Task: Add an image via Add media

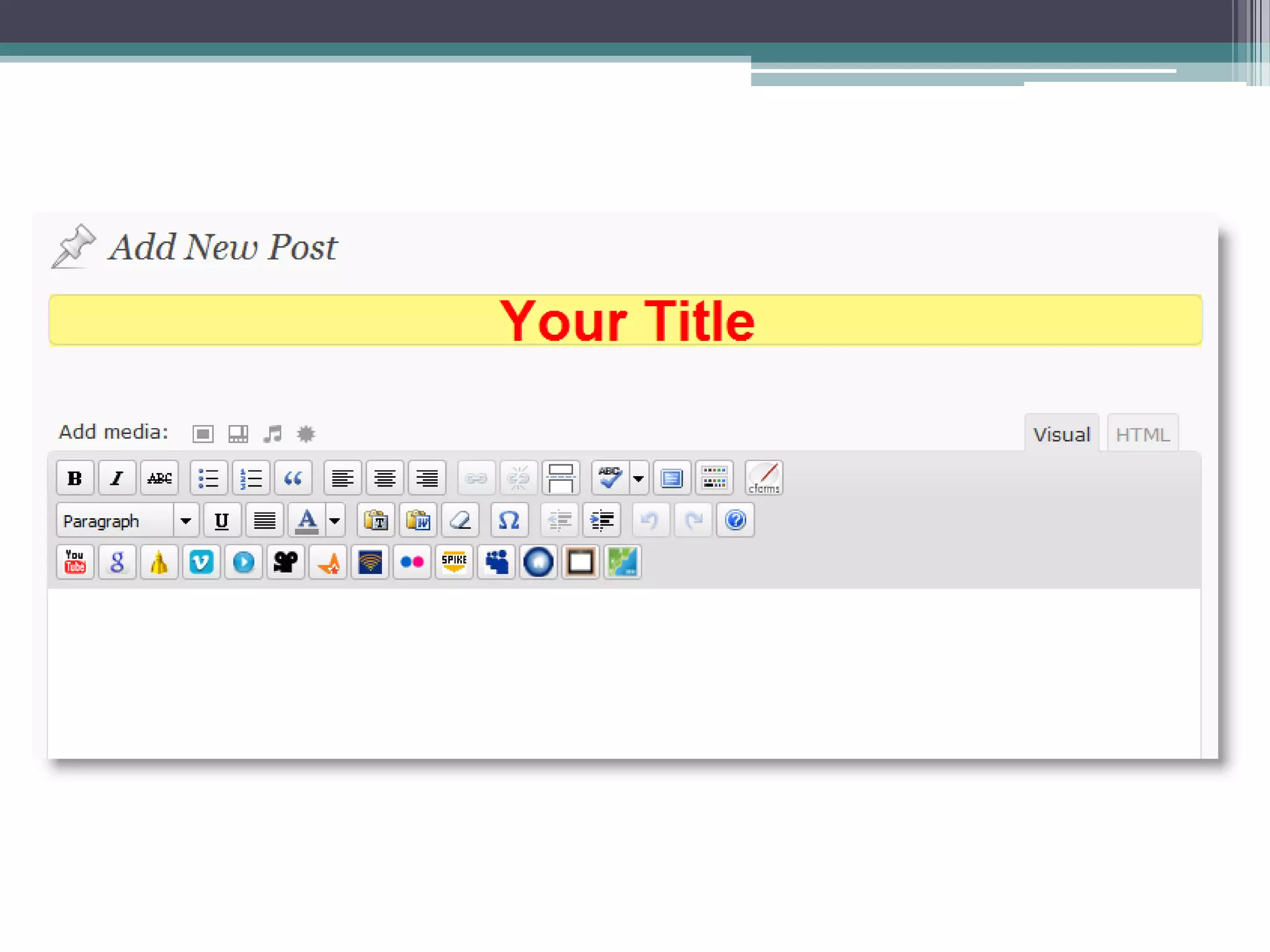Action: (203, 434)
